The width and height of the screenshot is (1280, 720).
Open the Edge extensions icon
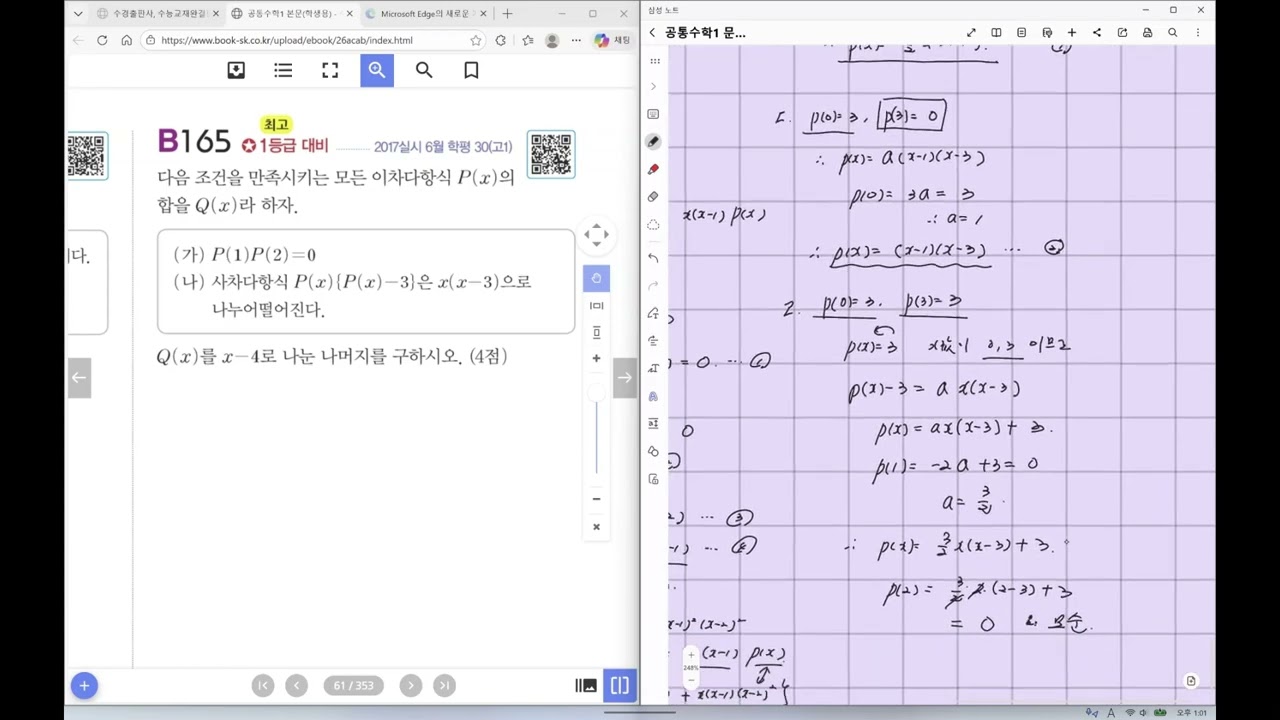click(x=501, y=40)
